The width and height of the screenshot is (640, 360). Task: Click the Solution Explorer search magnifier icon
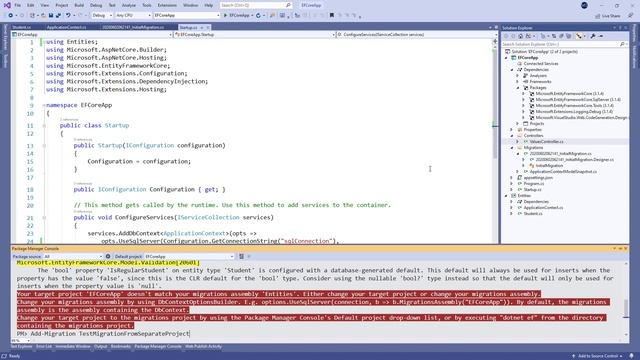click(x=622, y=44)
